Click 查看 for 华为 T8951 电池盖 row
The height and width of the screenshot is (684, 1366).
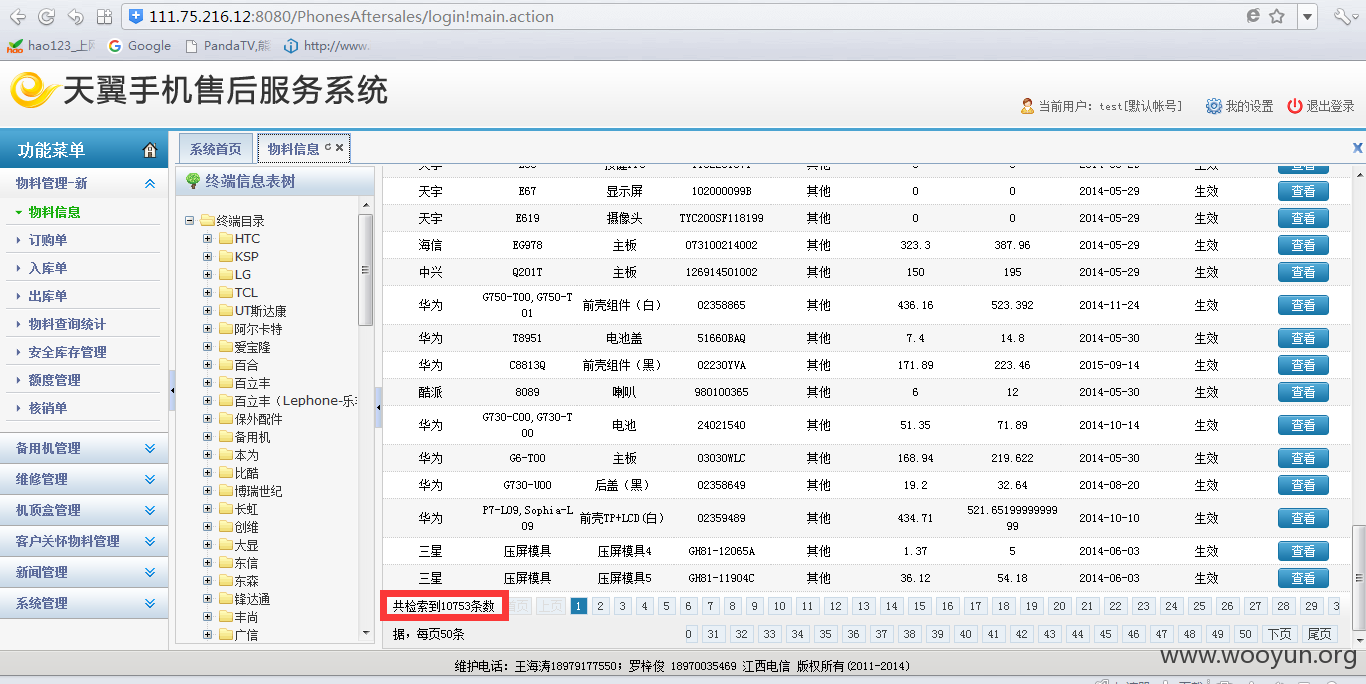coord(1303,338)
